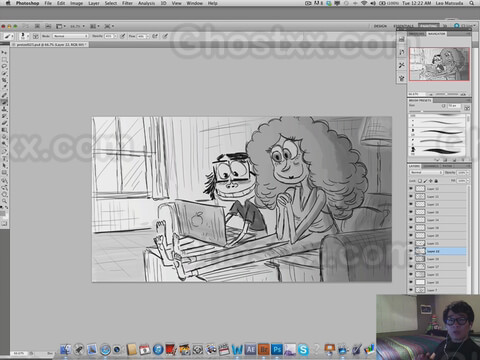Click the Photoshop Ps icon in dock
This screenshot has height=360, width=480.
click(277, 349)
